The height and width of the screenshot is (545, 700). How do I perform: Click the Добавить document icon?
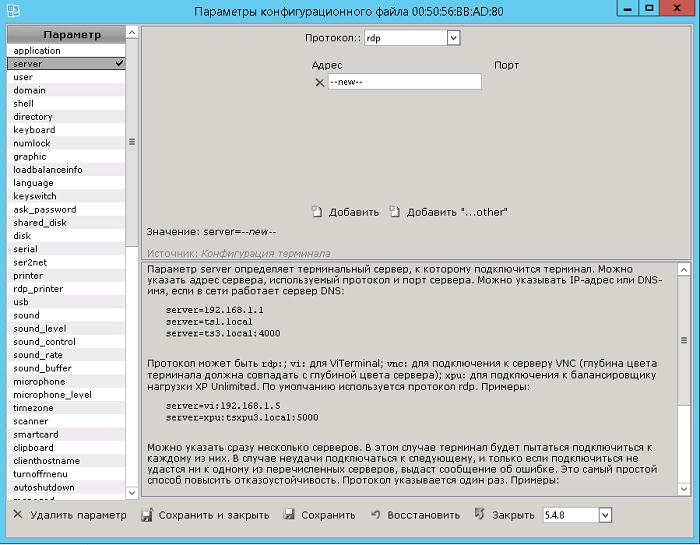[316, 211]
